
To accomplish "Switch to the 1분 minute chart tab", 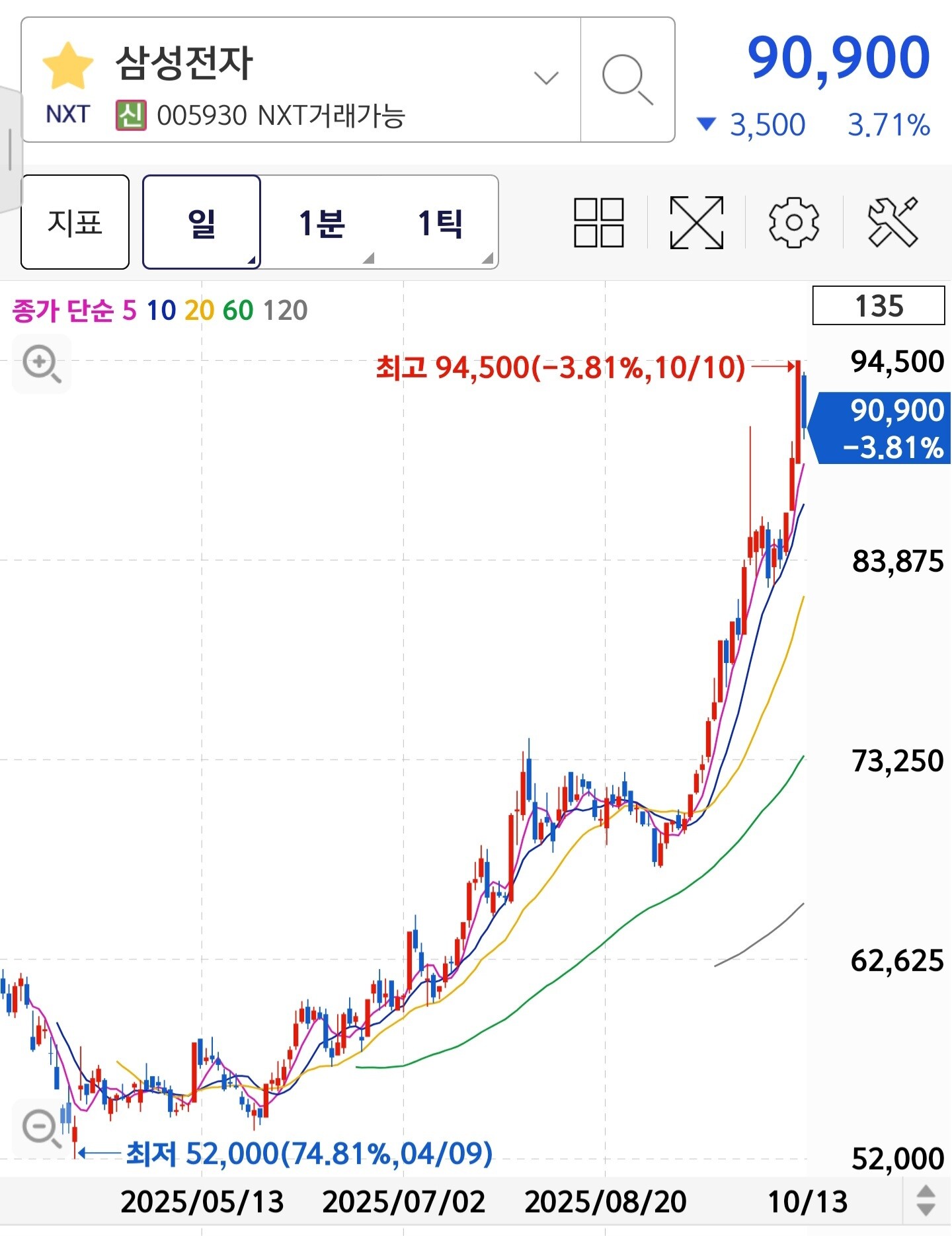I will pos(321,222).
